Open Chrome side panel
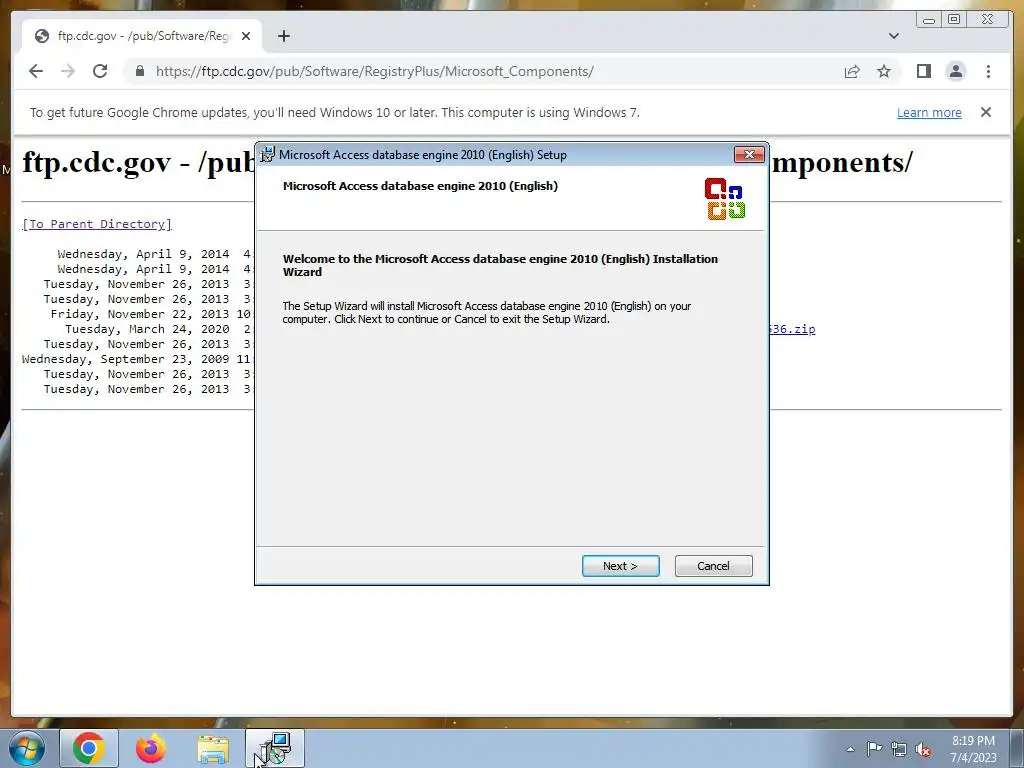The image size is (1024, 768). pyautogui.click(x=923, y=71)
